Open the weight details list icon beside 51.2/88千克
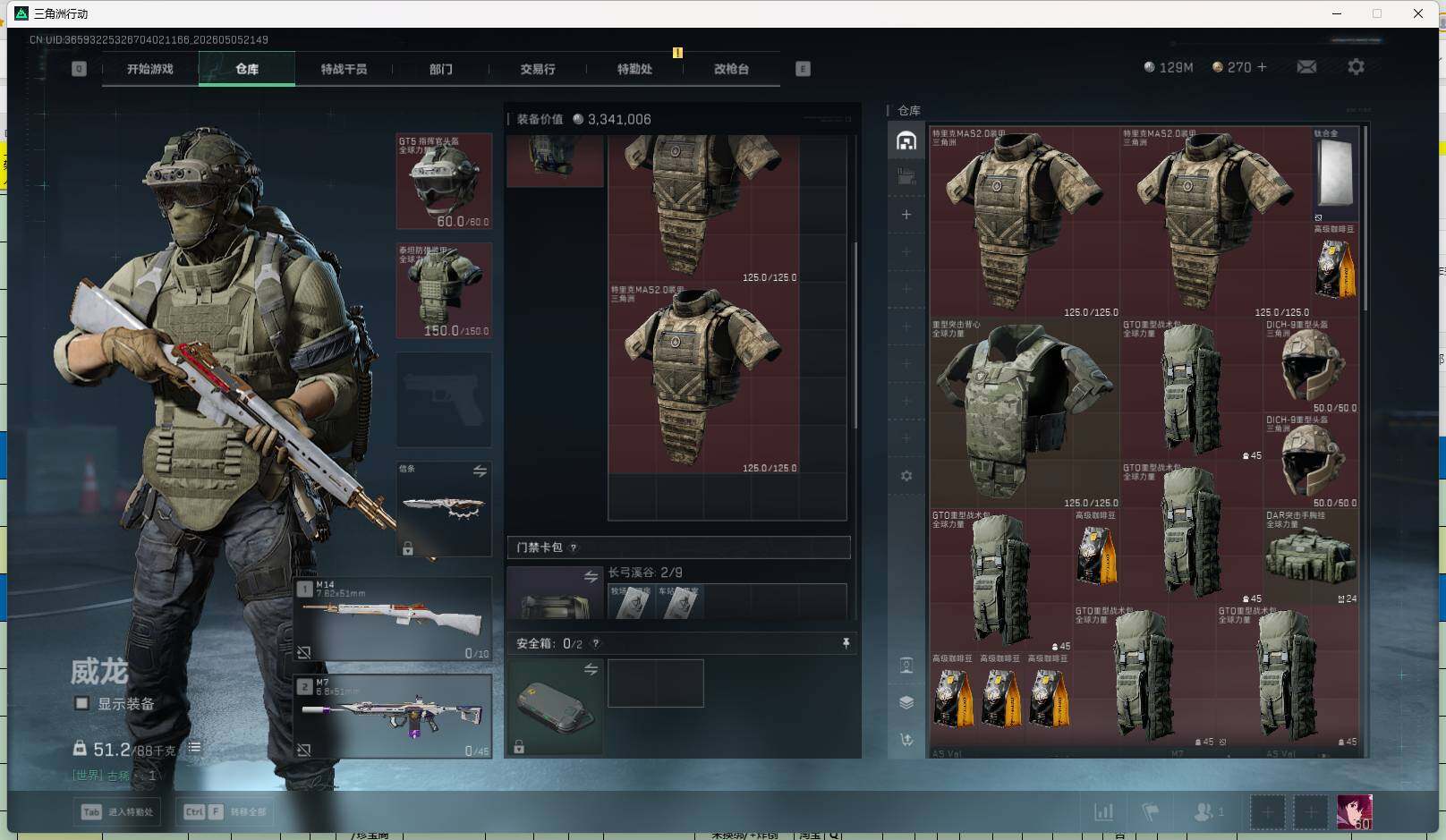This screenshot has width=1446, height=840. tap(194, 747)
